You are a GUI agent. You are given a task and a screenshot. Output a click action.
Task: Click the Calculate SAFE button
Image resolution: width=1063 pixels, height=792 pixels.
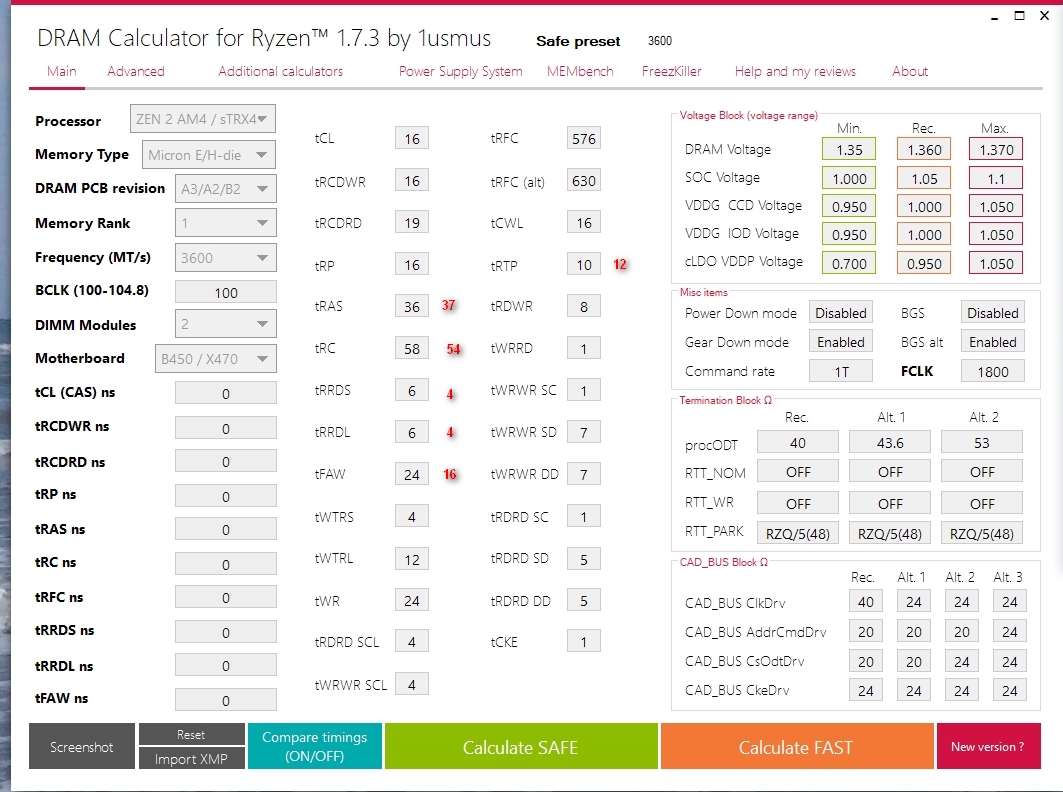[521, 747]
